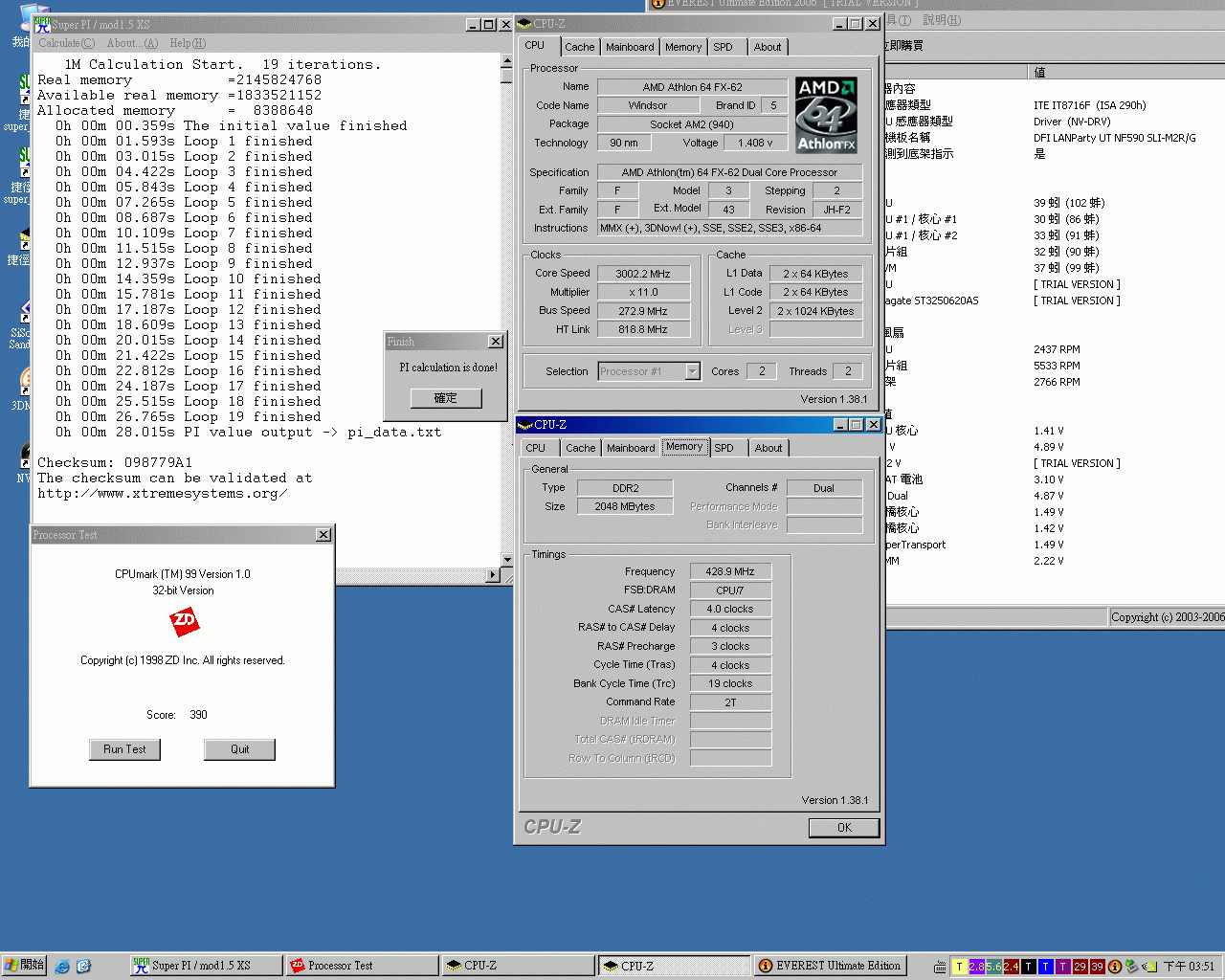
Task: Switch to first CPU-Z taskbar button
Action: [519, 966]
